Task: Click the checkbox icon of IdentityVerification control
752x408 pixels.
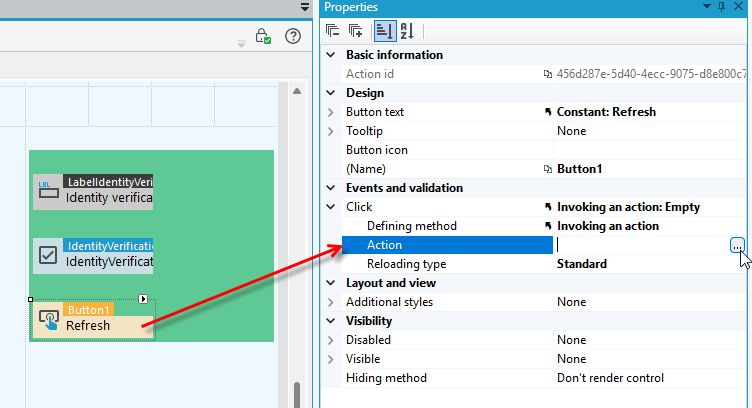Action: point(48,256)
